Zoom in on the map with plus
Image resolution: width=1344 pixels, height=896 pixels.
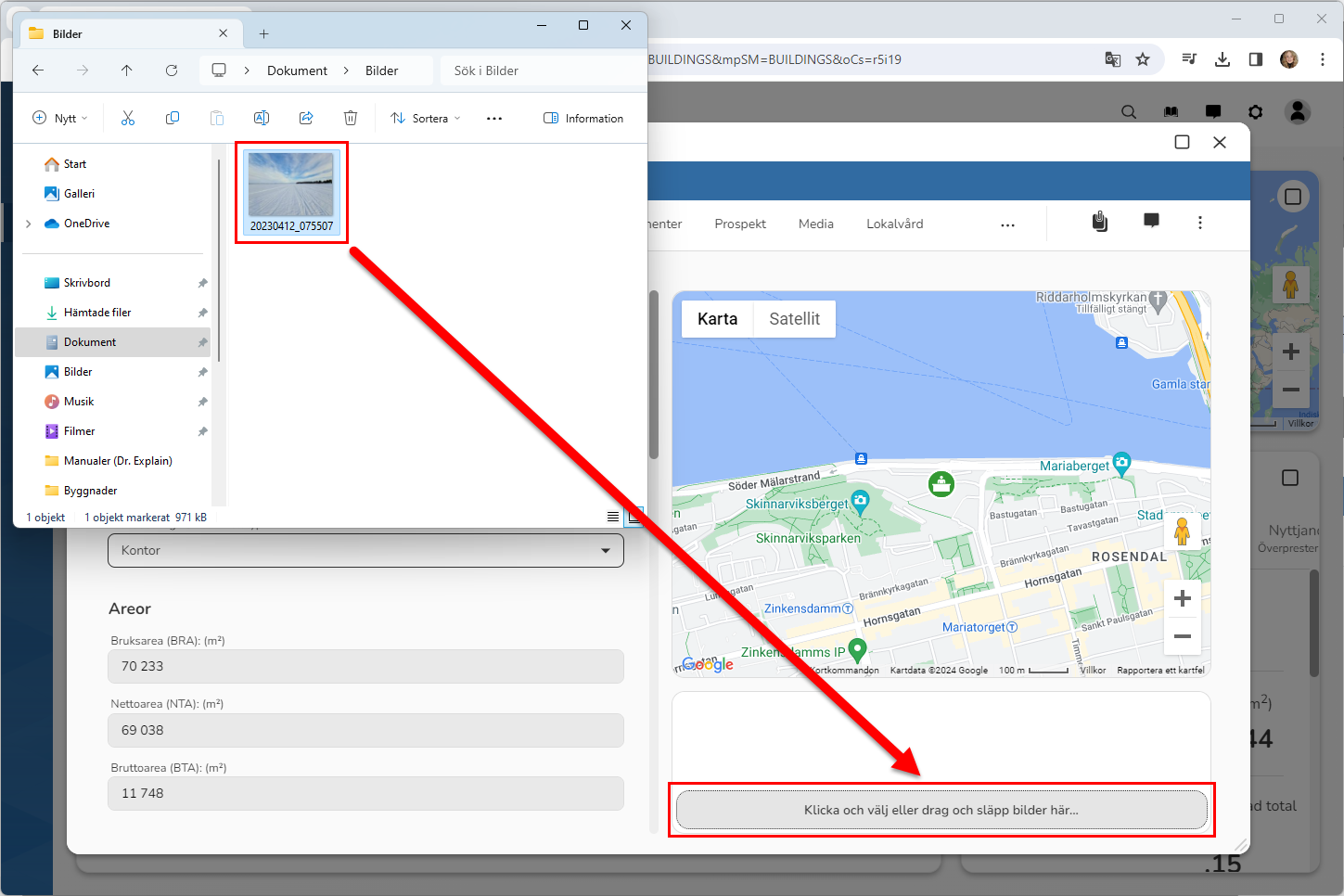(1182, 598)
